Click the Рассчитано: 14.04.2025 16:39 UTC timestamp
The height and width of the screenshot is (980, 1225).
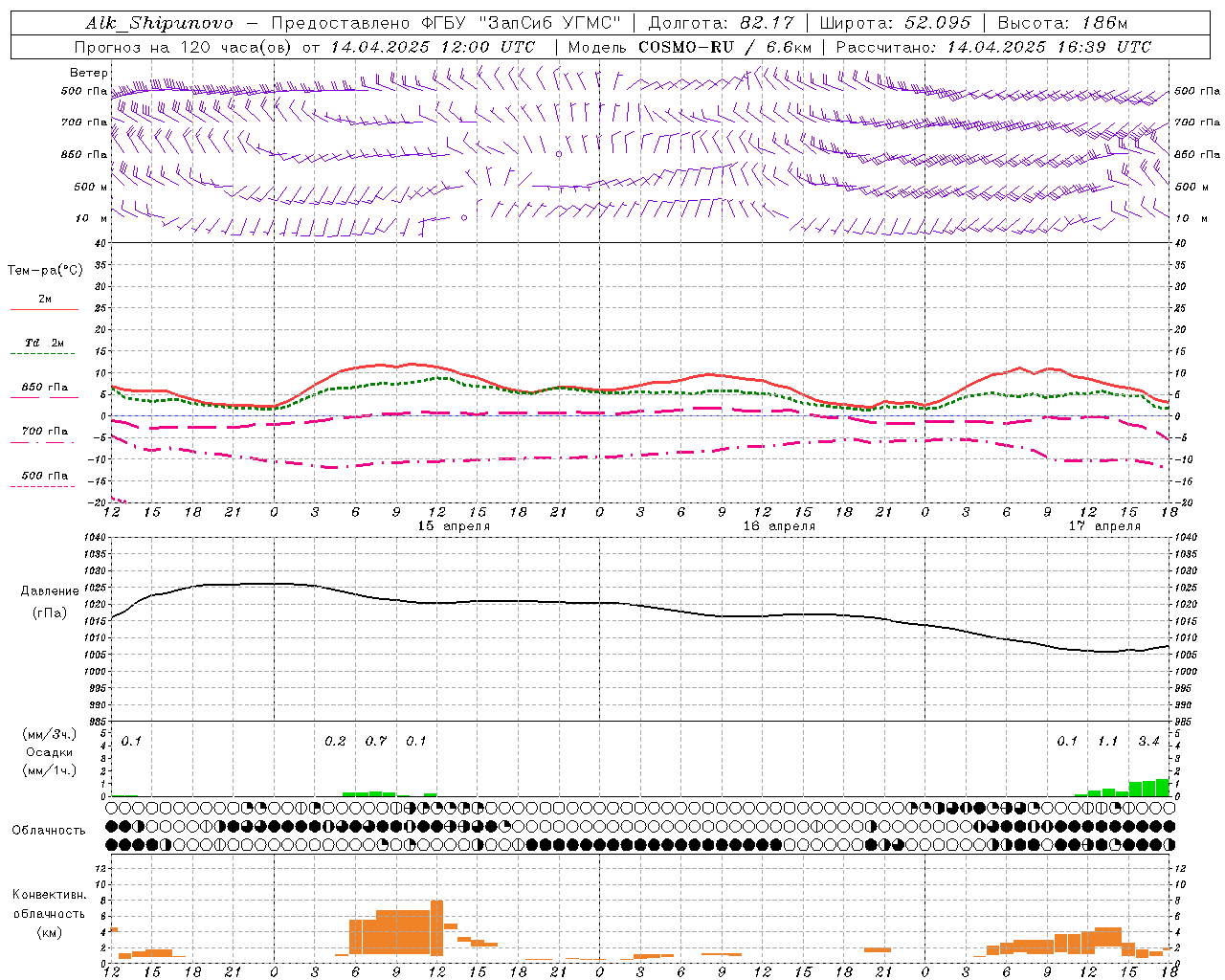click(993, 47)
